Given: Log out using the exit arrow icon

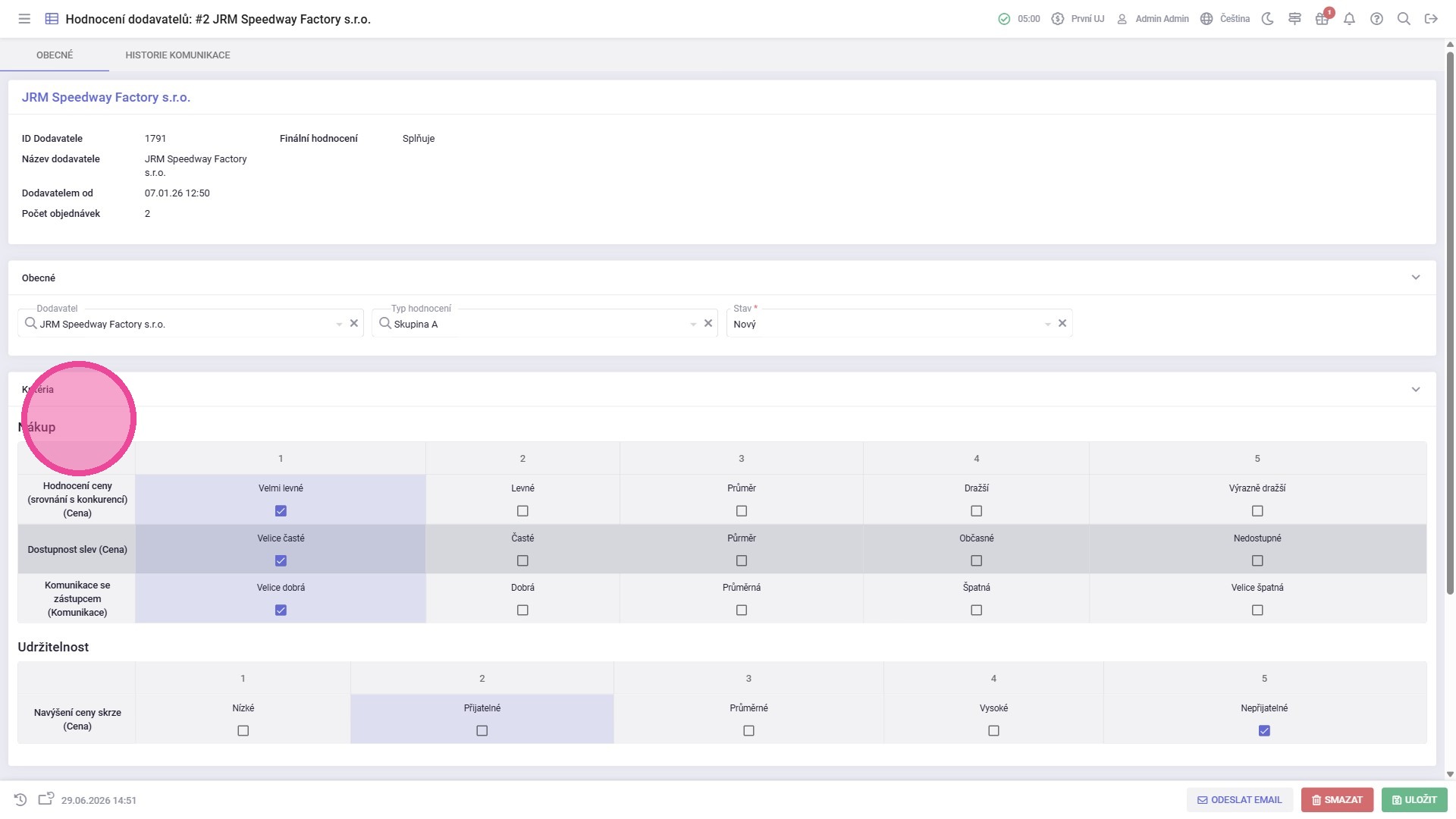Looking at the screenshot, I should 1431,19.
